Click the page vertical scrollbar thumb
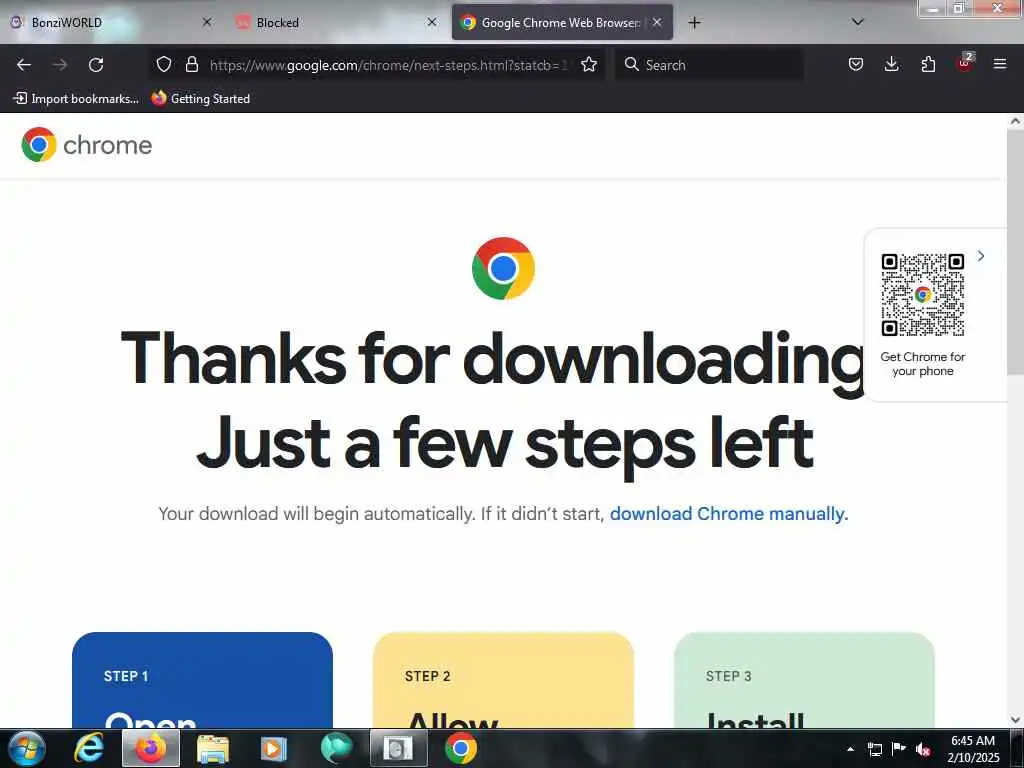Image resolution: width=1024 pixels, height=768 pixels. click(1016, 251)
